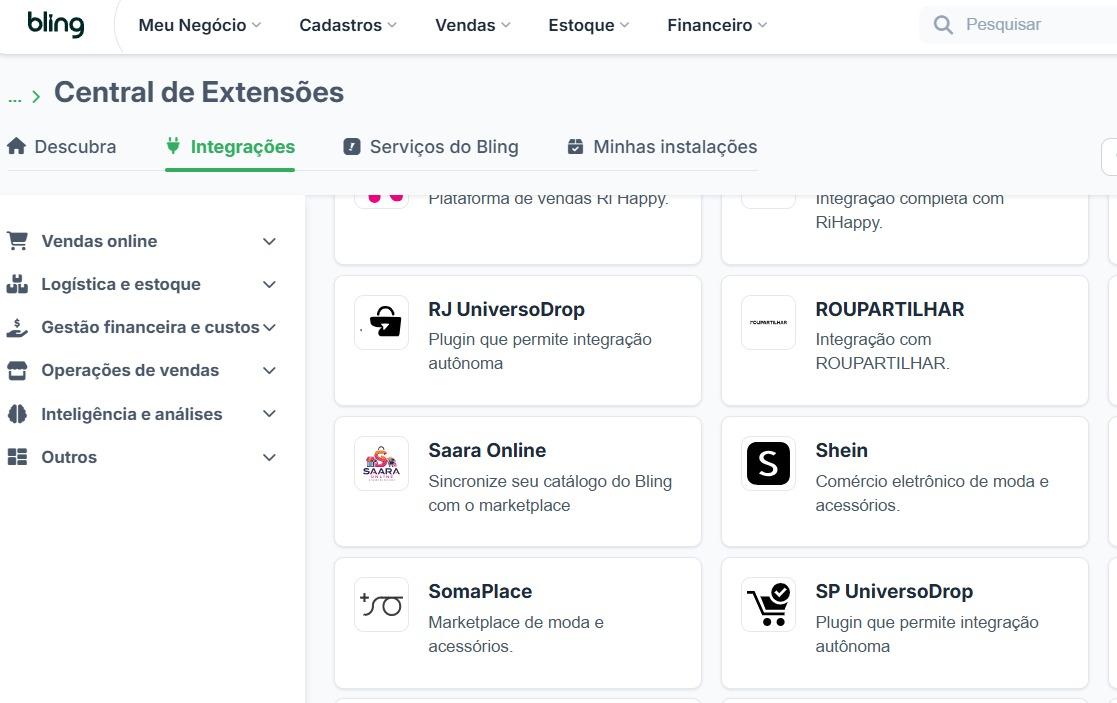Open the Shein integration

905,481
